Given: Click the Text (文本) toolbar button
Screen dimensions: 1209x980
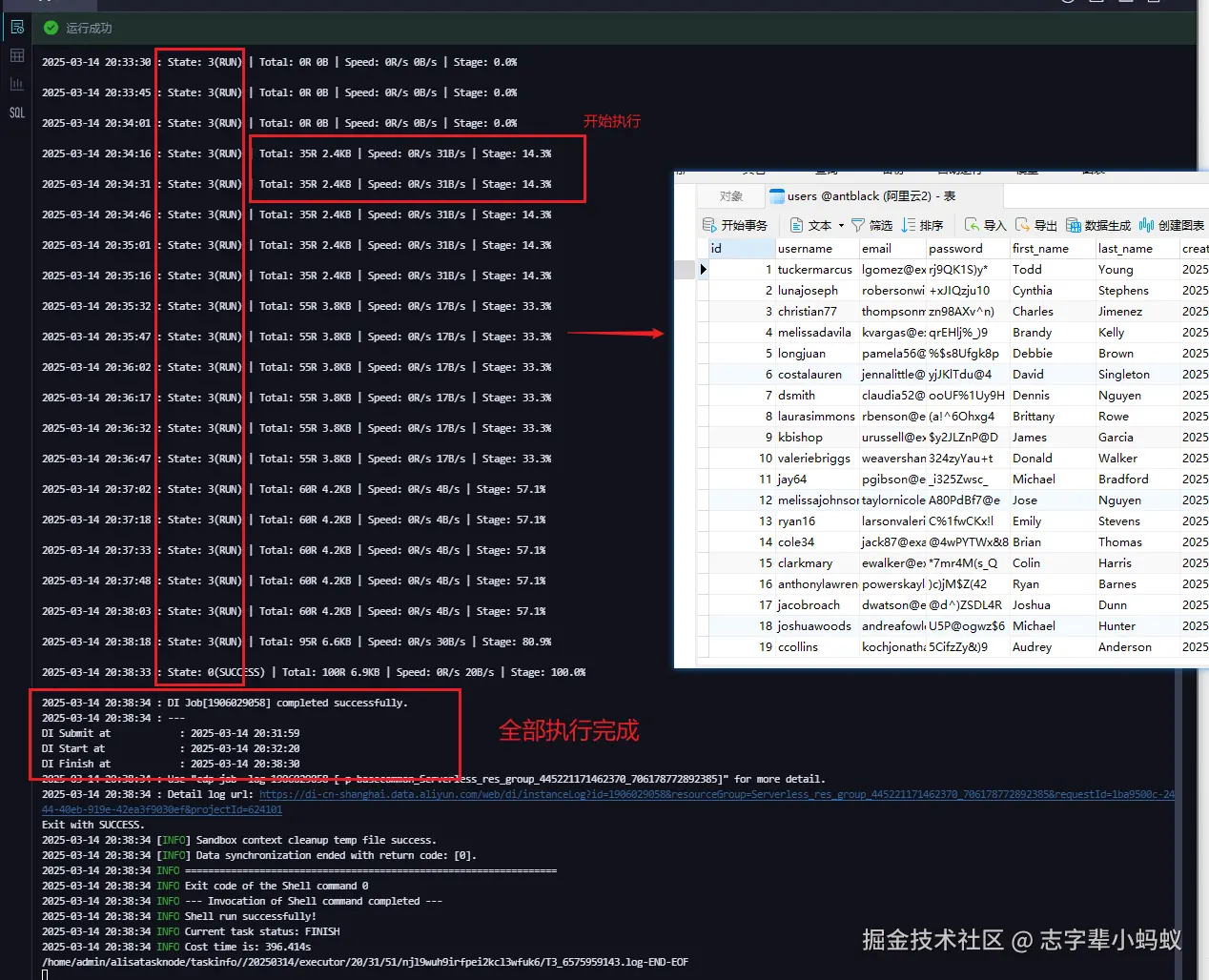Looking at the screenshot, I should [x=811, y=225].
